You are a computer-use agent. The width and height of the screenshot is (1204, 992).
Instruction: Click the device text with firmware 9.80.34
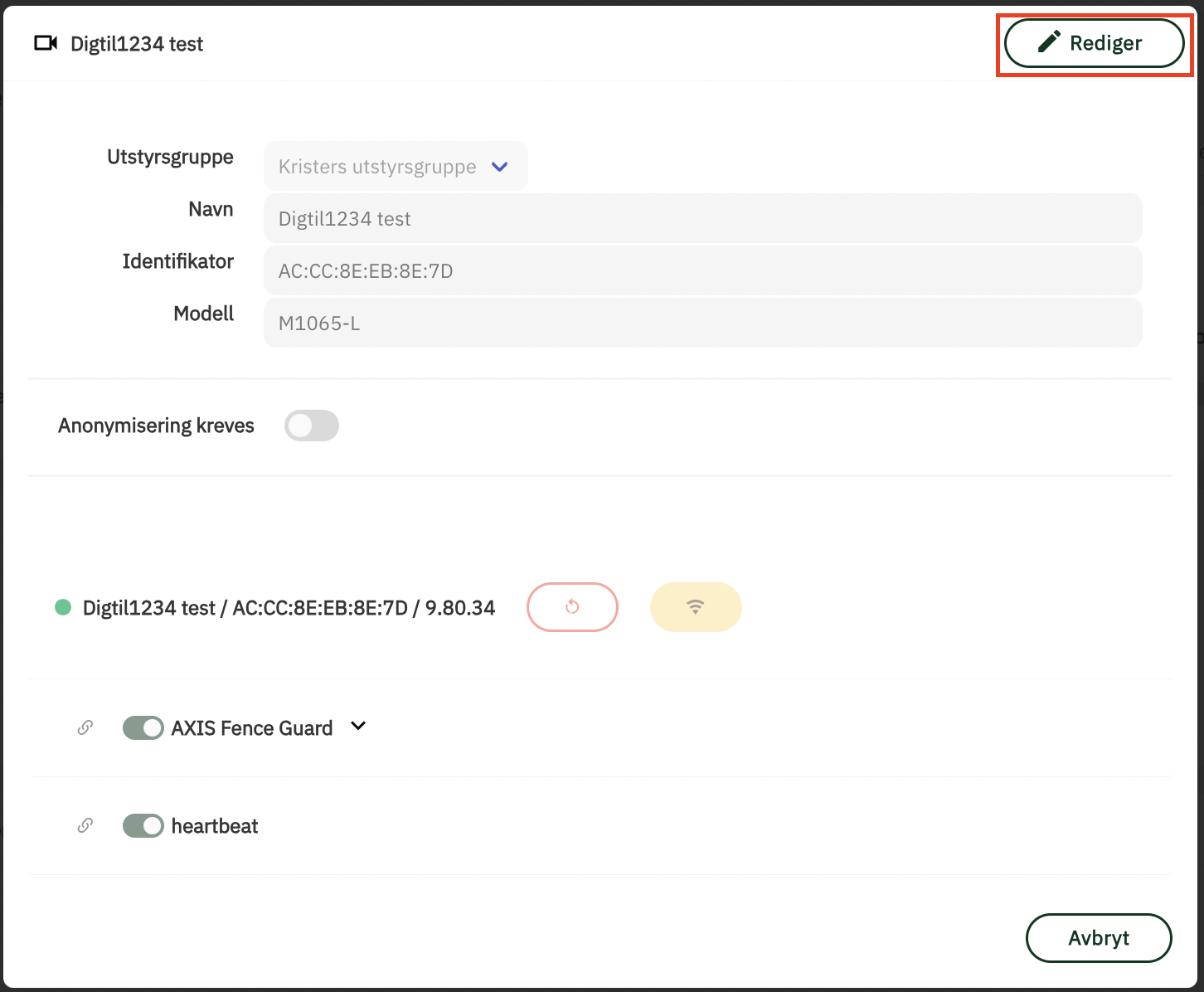(289, 608)
